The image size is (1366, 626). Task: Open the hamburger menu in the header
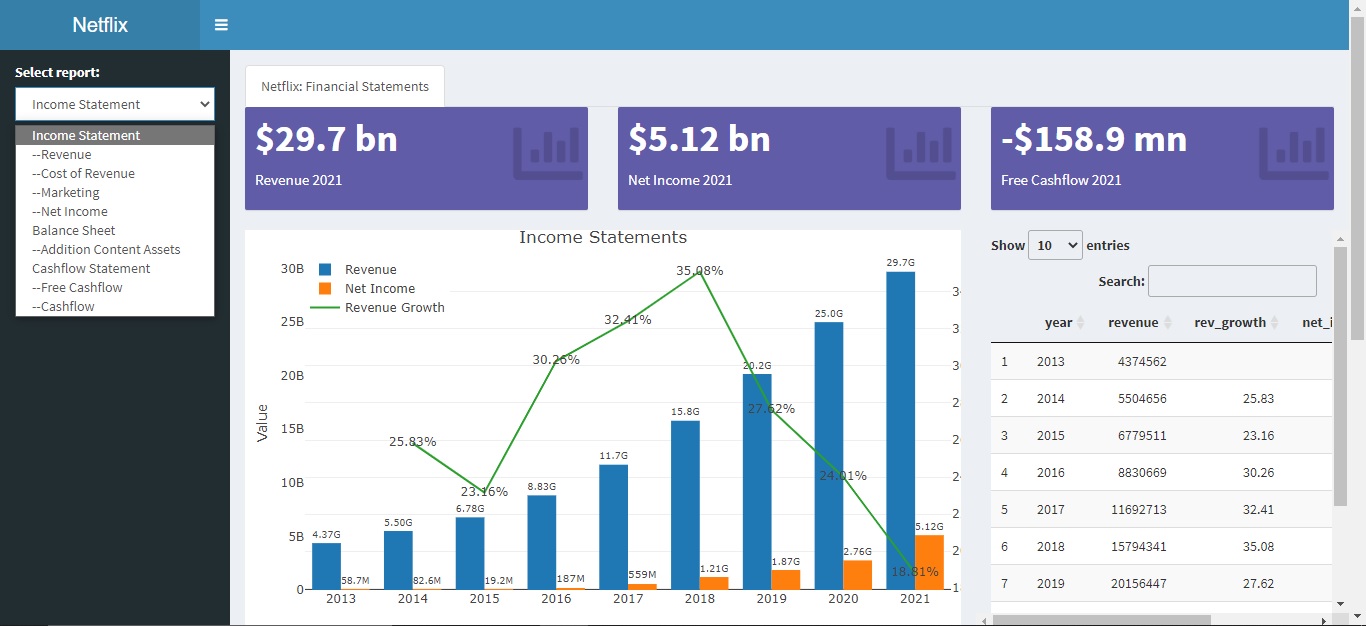(x=220, y=24)
